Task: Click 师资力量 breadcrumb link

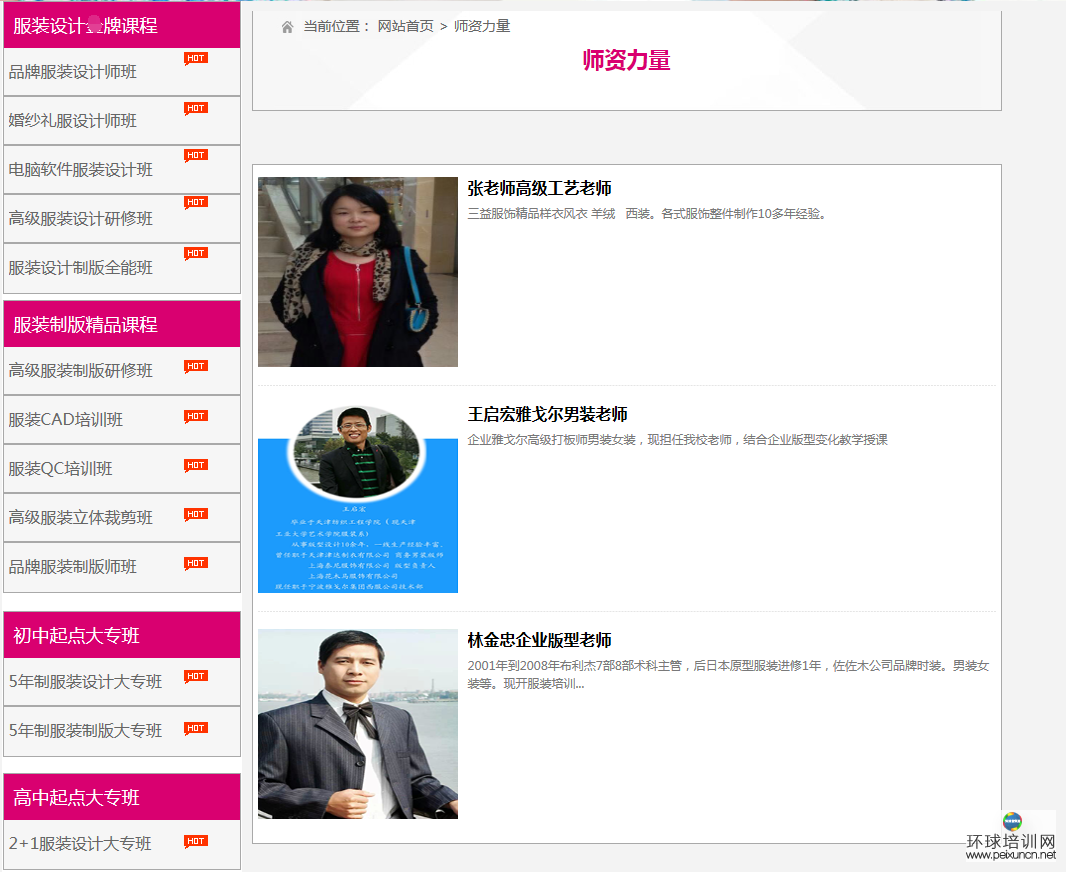Action: 482,27
